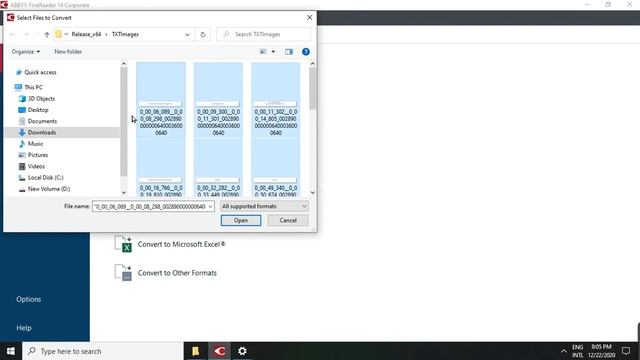Refresh the TXTImages folder listing
This screenshot has width=640, height=360.
click(x=203, y=35)
